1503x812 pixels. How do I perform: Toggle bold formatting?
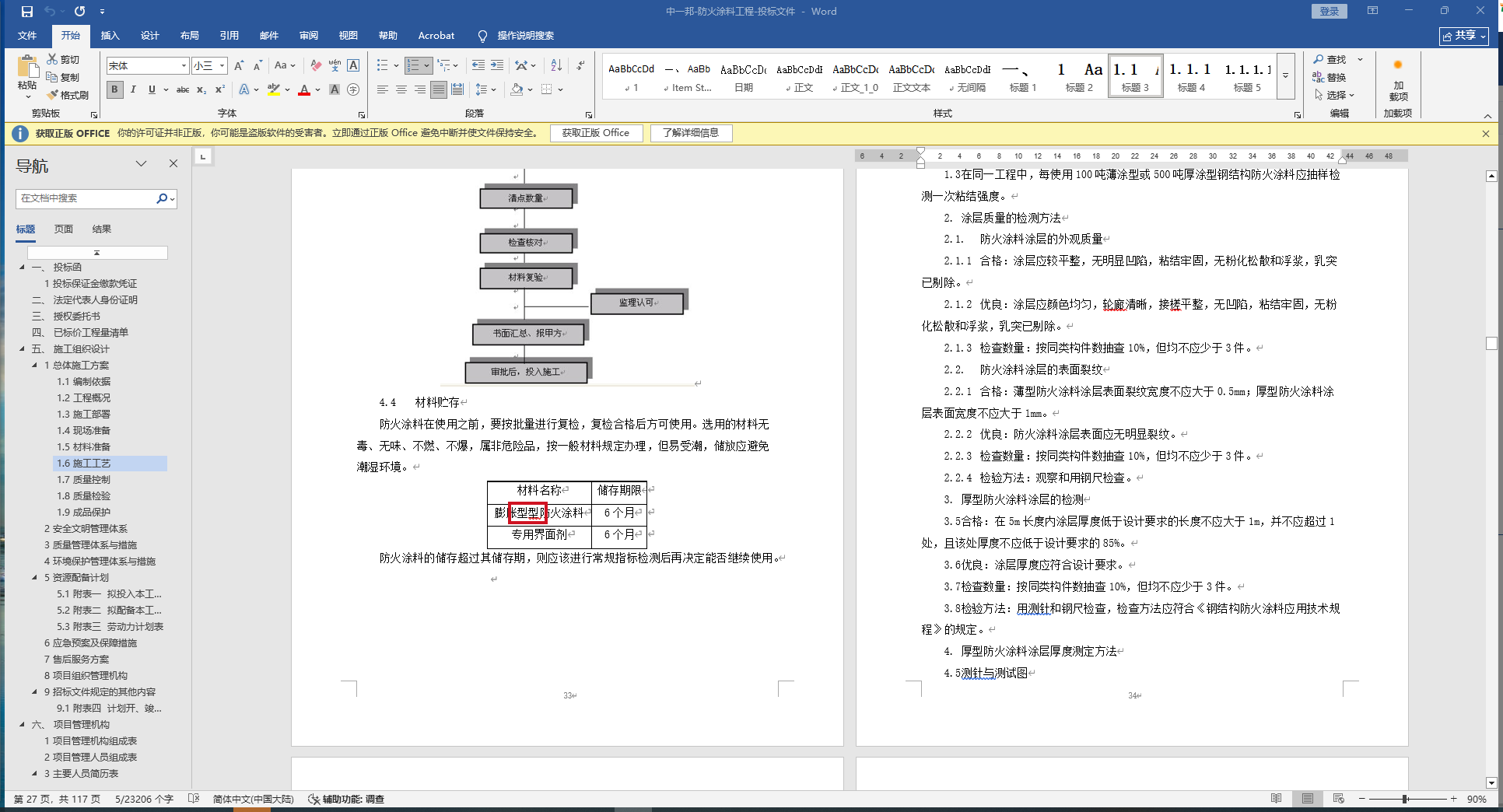click(x=114, y=89)
